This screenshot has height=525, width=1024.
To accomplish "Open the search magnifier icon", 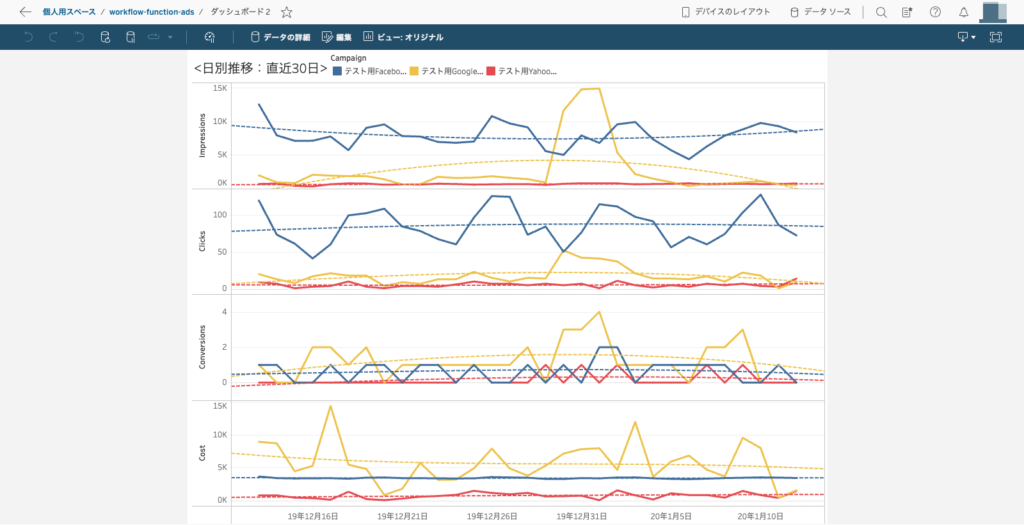I will (x=881, y=12).
